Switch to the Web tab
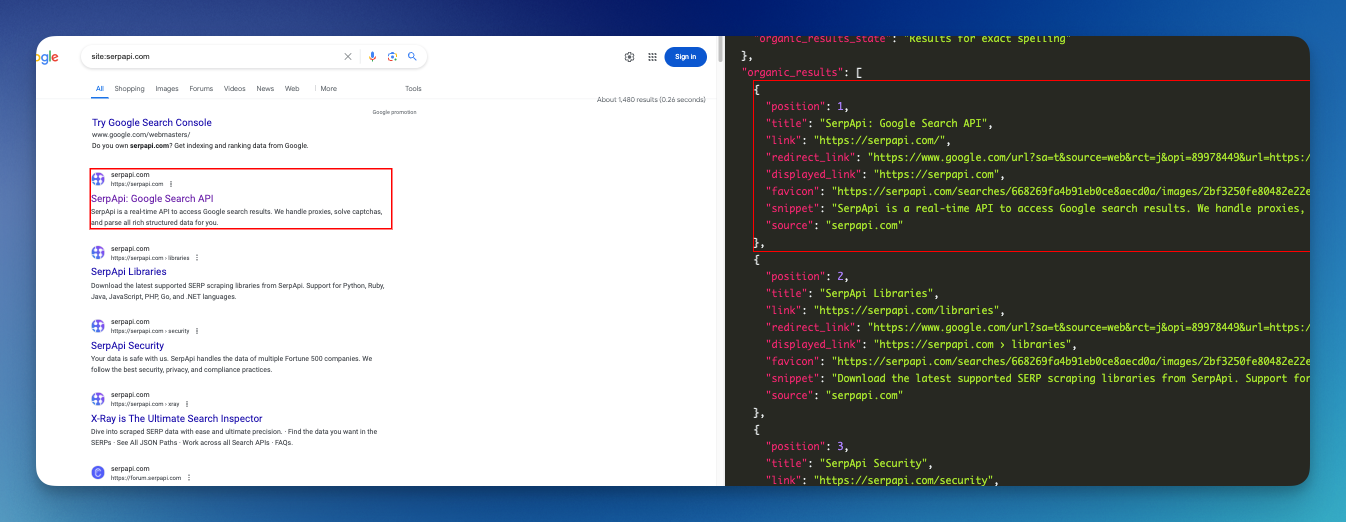Viewport: 1346px width, 522px height. [292, 88]
